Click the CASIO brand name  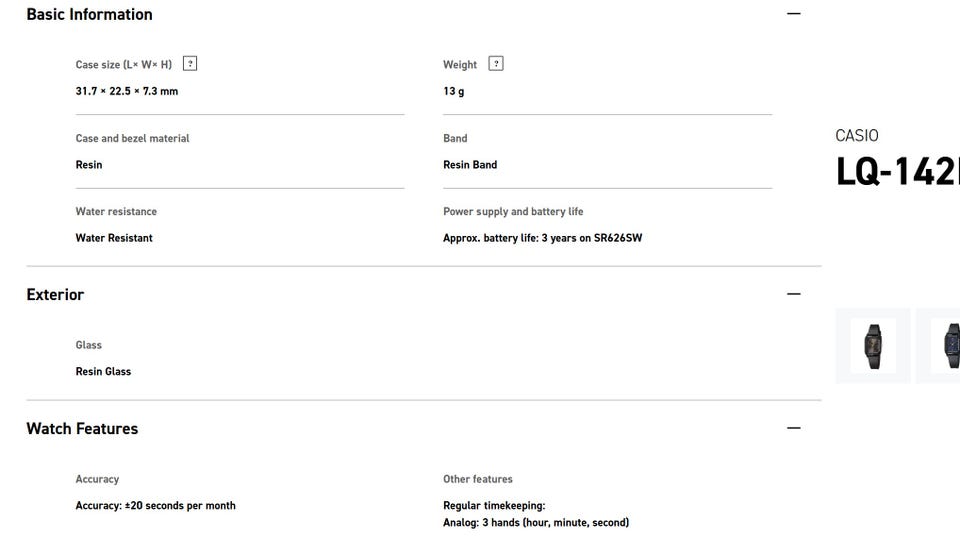tap(856, 136)
